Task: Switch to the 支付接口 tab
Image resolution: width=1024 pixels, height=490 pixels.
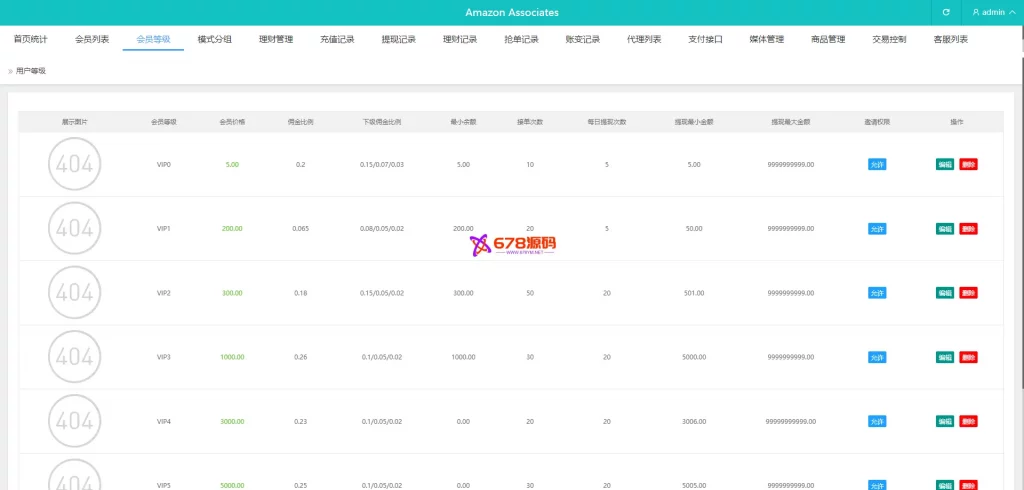Action: [x=705, y=39]
